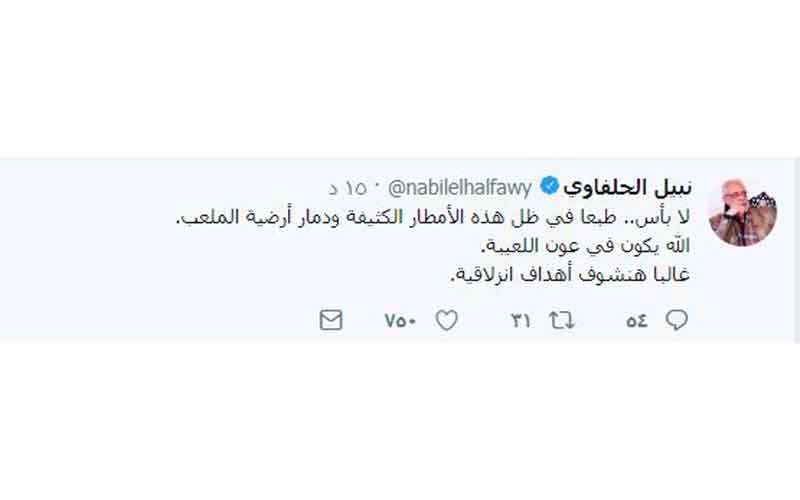Image resolution: width=800 pixels, height=500 pixels.
Task: Click the white area below the tweet
Action: coord(400,420)
